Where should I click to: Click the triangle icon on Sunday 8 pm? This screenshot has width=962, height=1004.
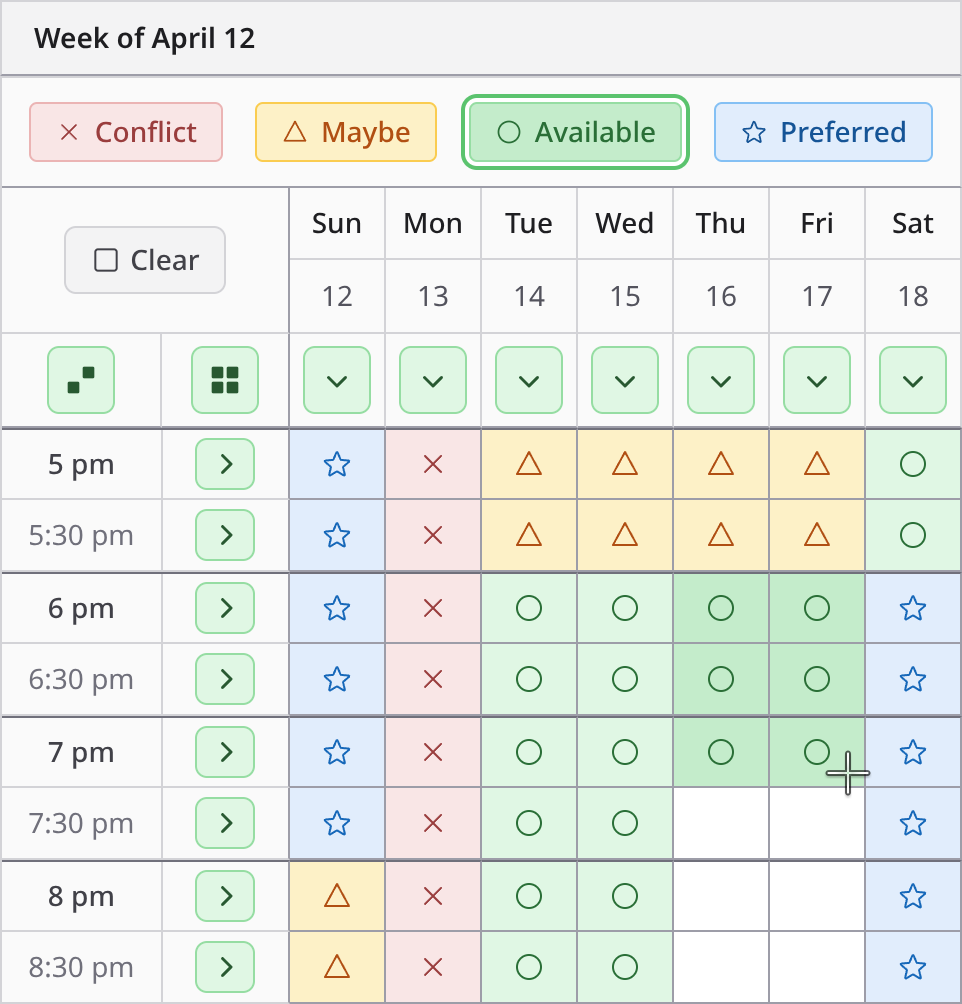point(337,896)
